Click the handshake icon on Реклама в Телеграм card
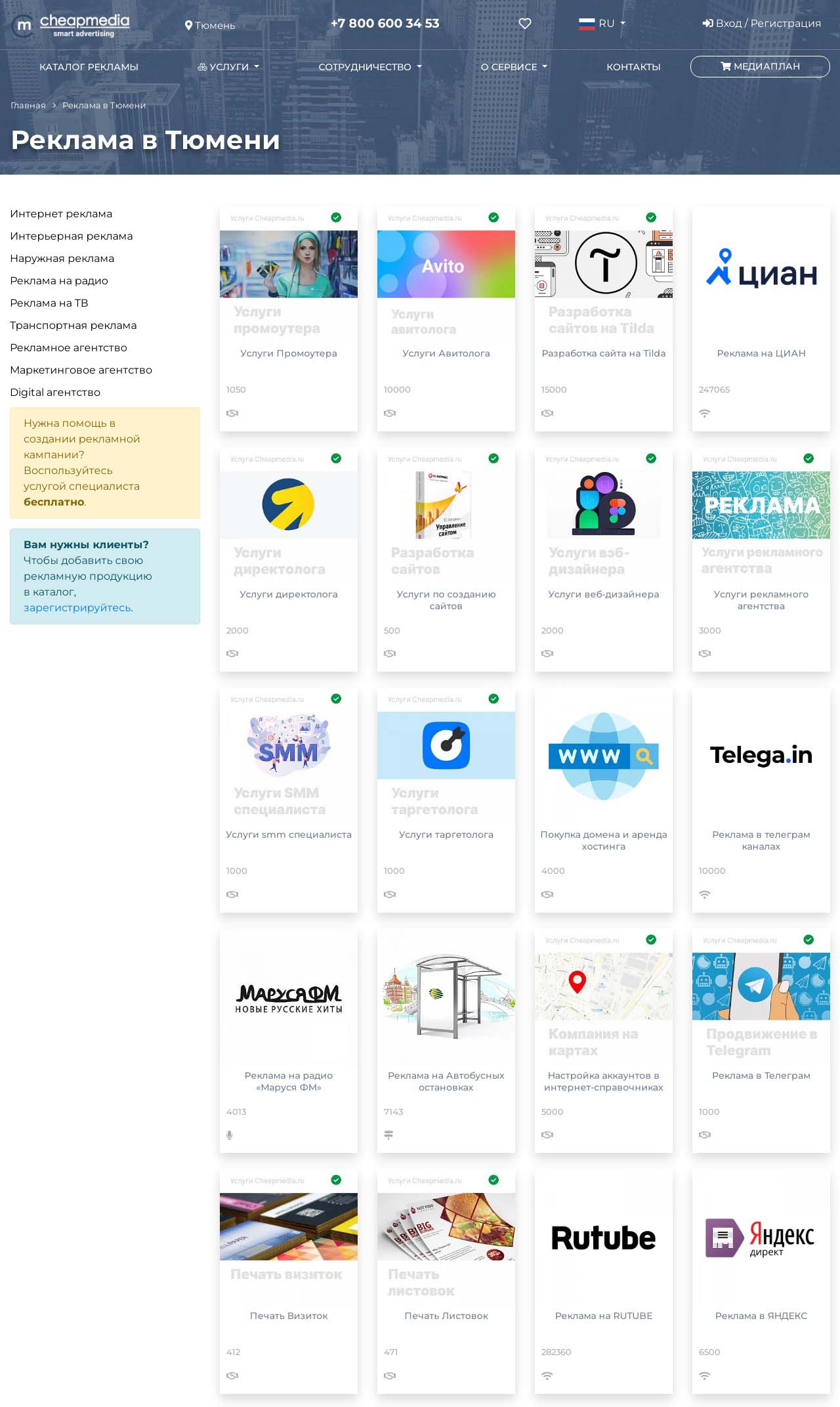Image resolution: width=840 pixels, height=1407 pixels. pyautogui.click(x=705, y=1135)
